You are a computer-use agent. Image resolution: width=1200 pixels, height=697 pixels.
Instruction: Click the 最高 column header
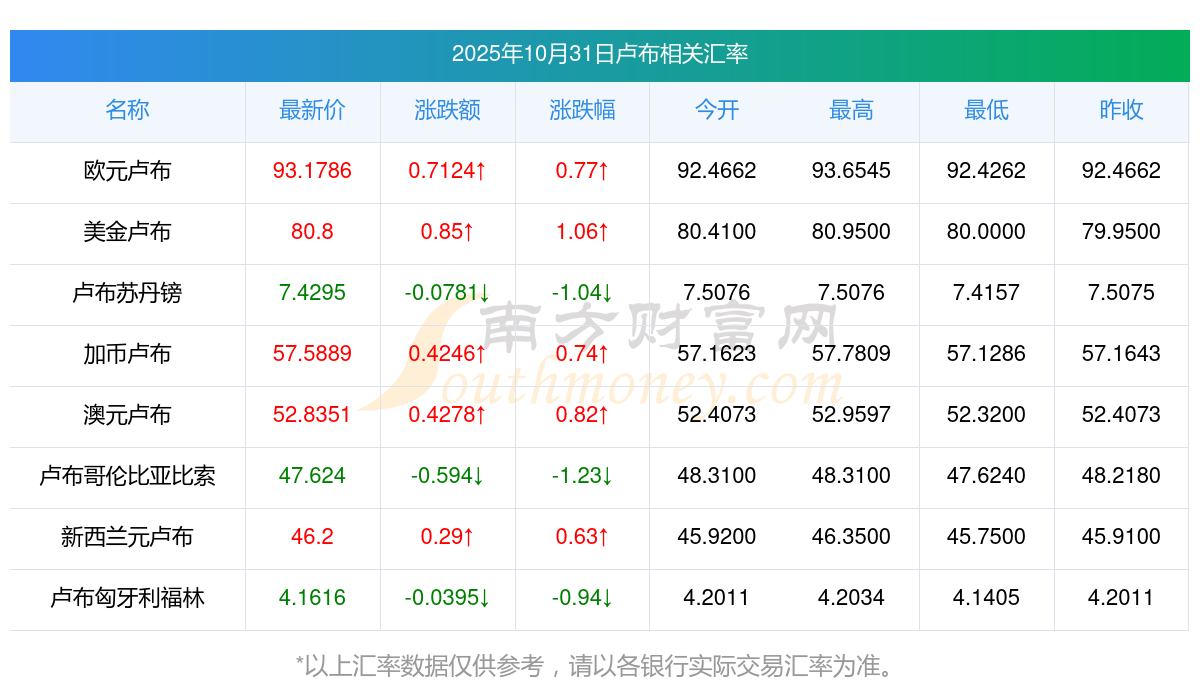(x=851, y=110)
